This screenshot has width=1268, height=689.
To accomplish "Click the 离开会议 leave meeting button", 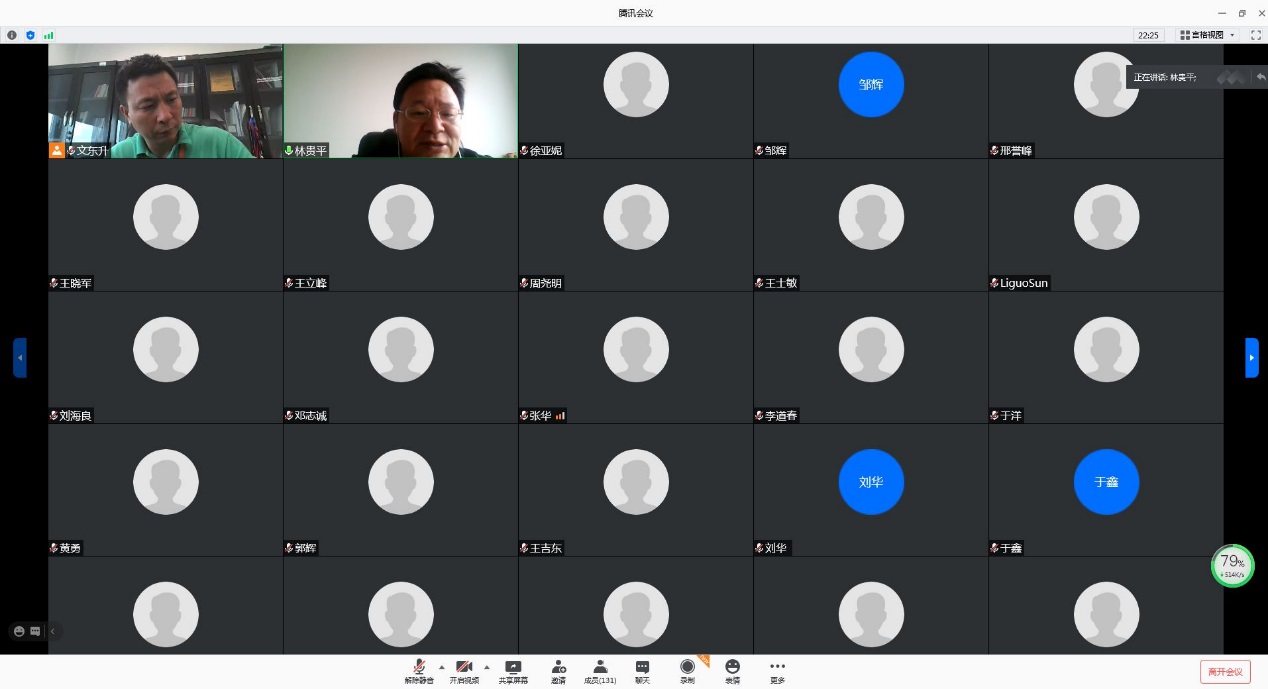I will 1225,671.
